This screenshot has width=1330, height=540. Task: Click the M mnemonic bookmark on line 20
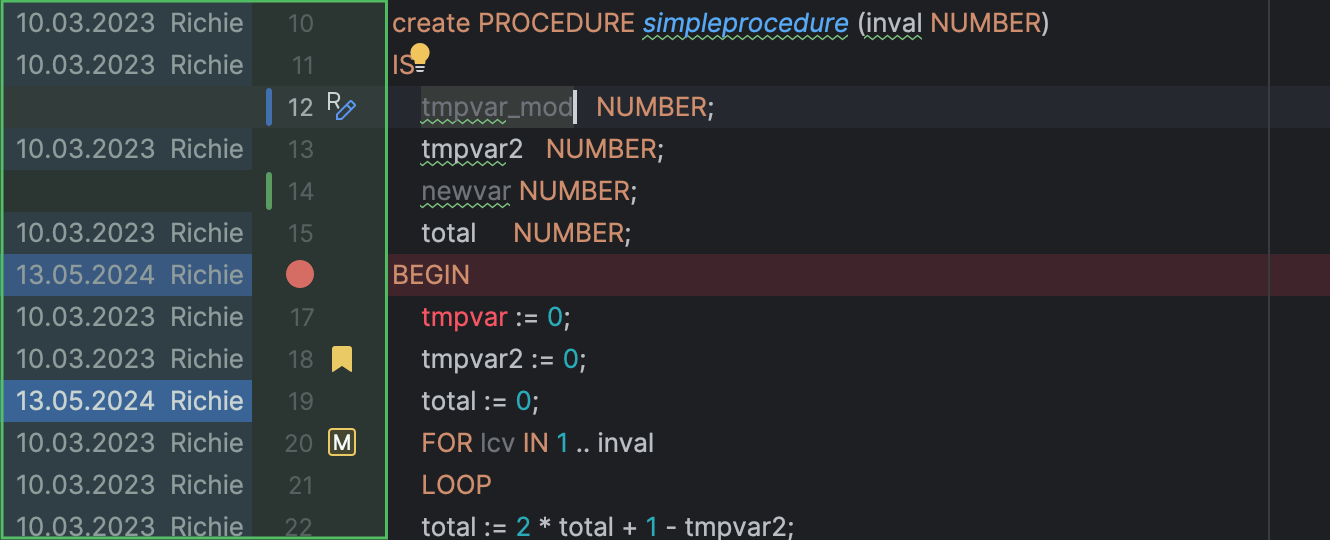[x=342, y=442]
